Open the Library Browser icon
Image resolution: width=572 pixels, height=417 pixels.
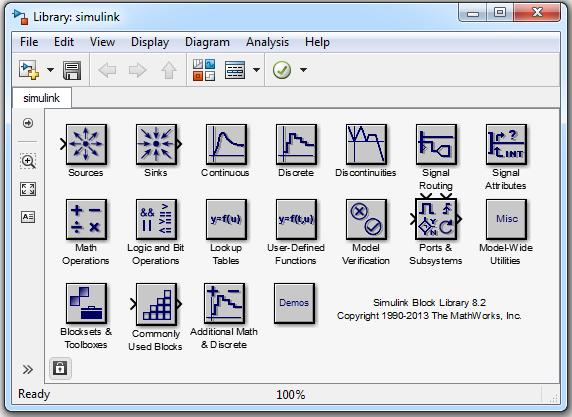204,70
